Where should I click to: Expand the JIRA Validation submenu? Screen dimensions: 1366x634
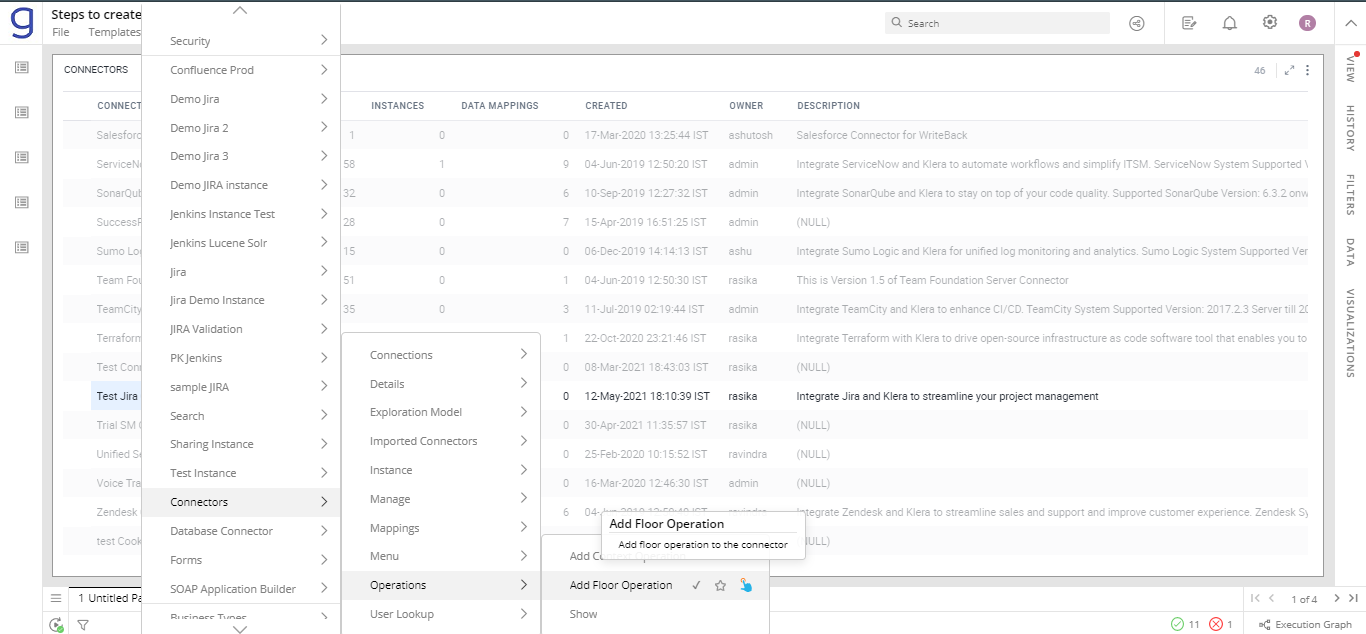[x=324, y=329]
